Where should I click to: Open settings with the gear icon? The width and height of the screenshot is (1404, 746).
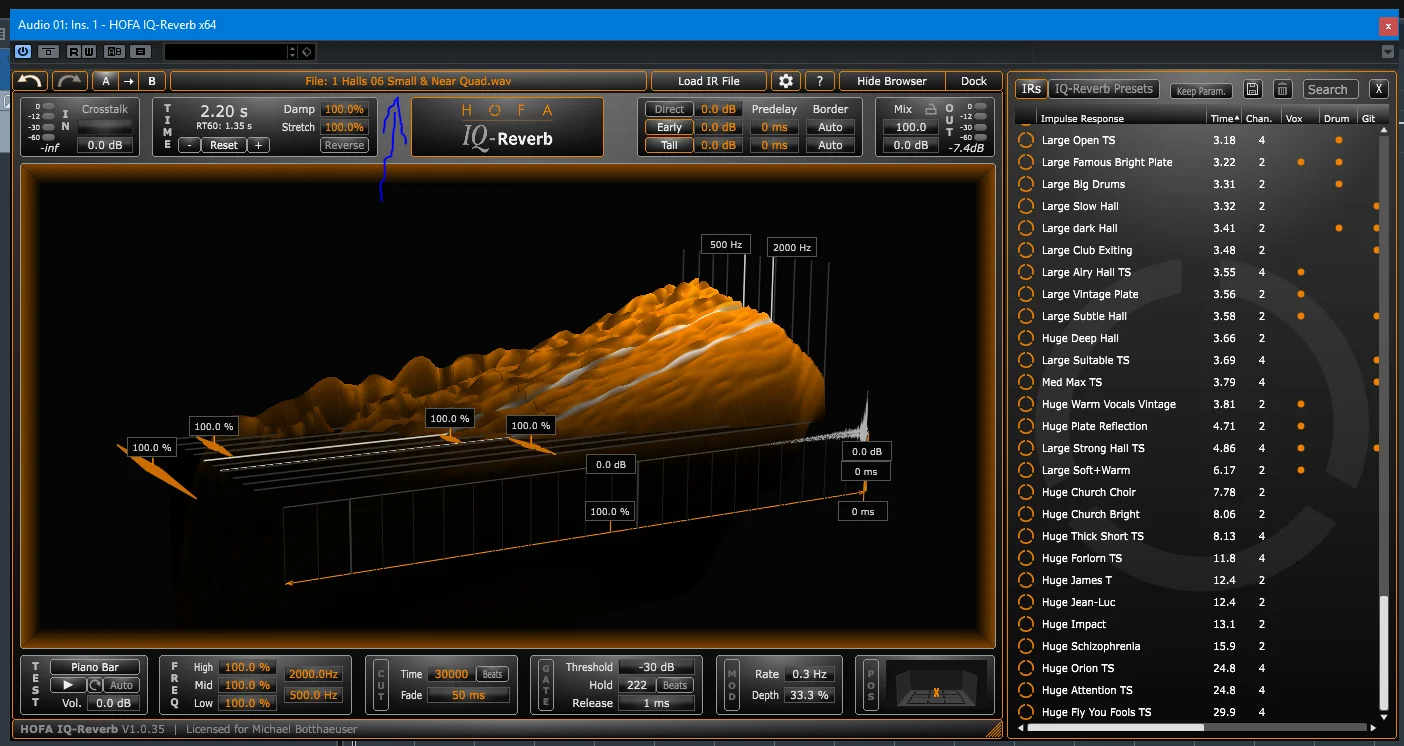click(786, 81)
